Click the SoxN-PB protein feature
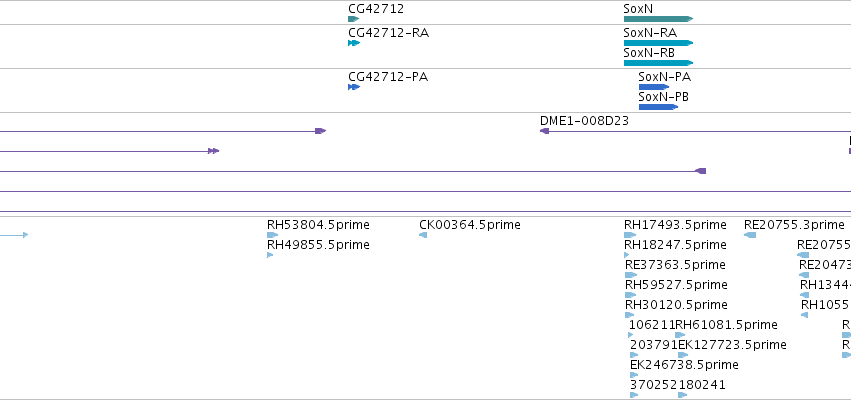The image size is (851, 400). point(658,107)
